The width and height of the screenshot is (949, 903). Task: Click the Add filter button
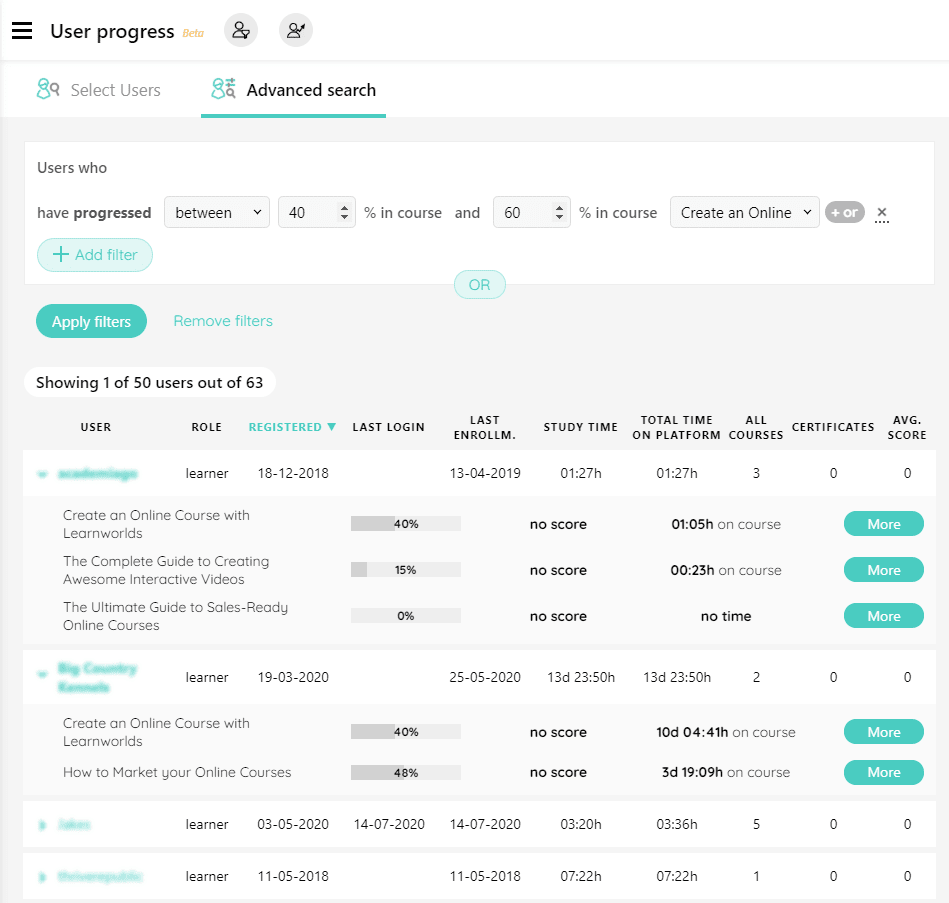point(95,255)
